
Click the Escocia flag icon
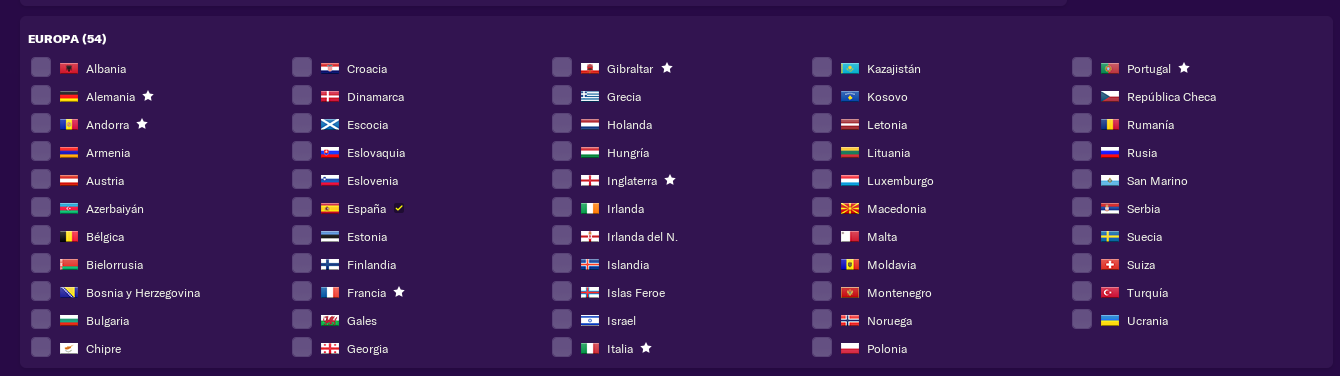pos(330,124)
